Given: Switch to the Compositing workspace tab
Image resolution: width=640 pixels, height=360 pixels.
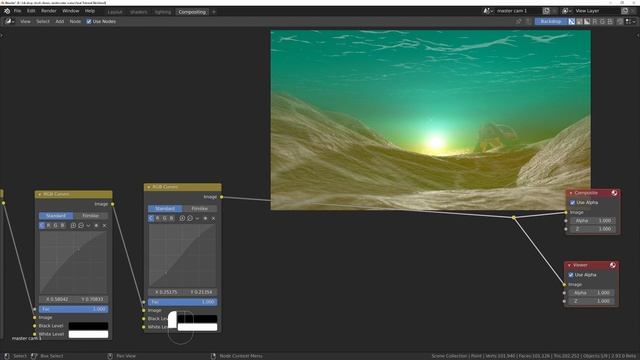Looking at the screenshot, I should pyautogui.click(x=192, y=12).
